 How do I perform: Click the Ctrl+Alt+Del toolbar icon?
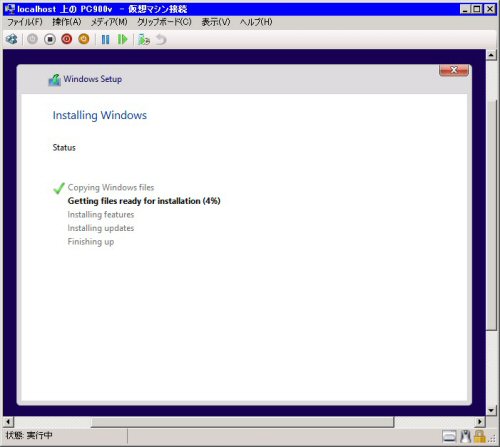[x=12, y=39]
